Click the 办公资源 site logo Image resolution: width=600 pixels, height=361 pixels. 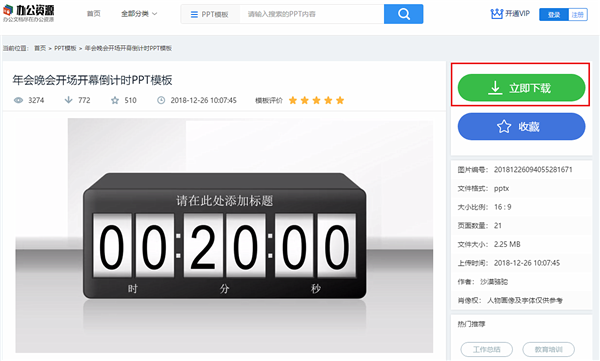[29, 13]
